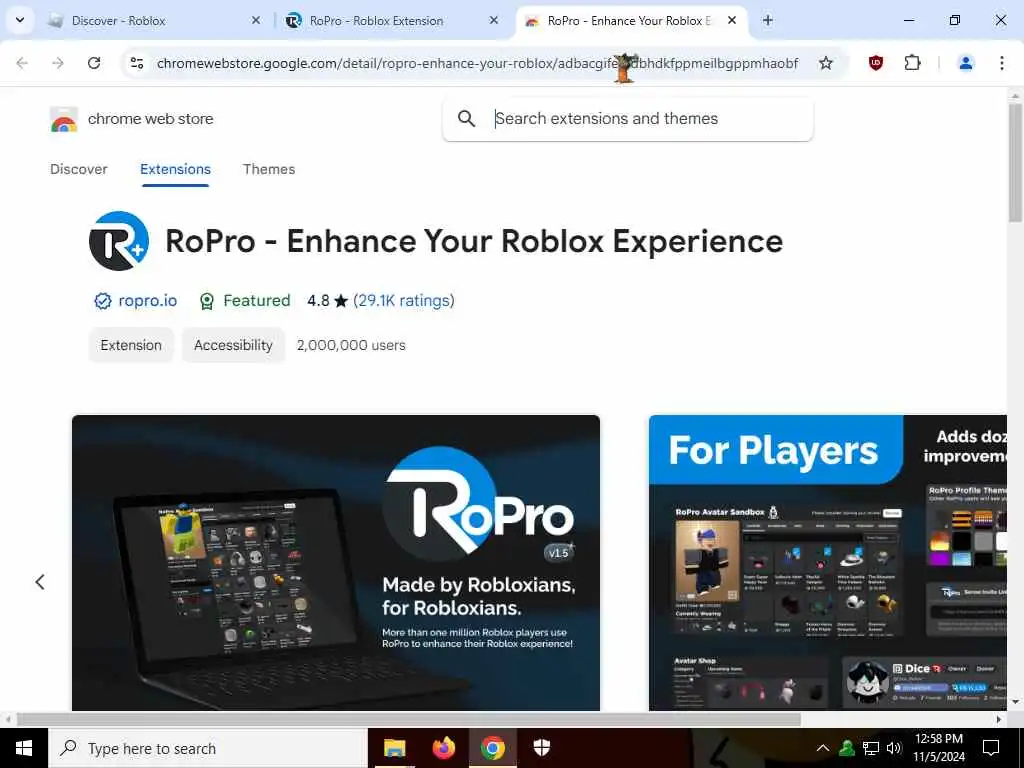Click the Chrome taskbar icon
Image resolution: width=1024 pixels, height=768 pixels.
click(493, 748)
